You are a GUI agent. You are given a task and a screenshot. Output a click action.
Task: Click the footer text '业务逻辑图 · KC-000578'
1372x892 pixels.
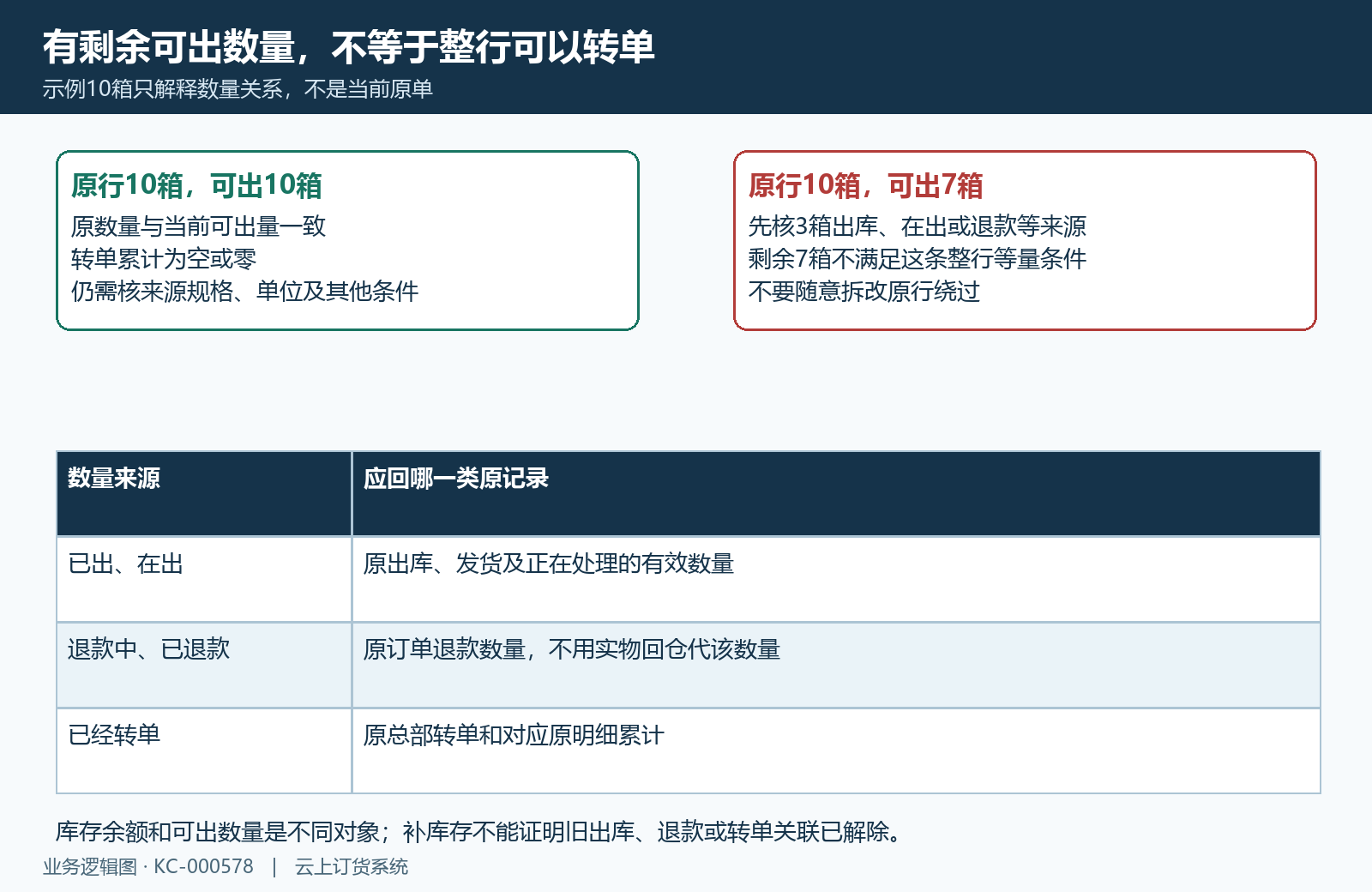(x=148, y=867)
